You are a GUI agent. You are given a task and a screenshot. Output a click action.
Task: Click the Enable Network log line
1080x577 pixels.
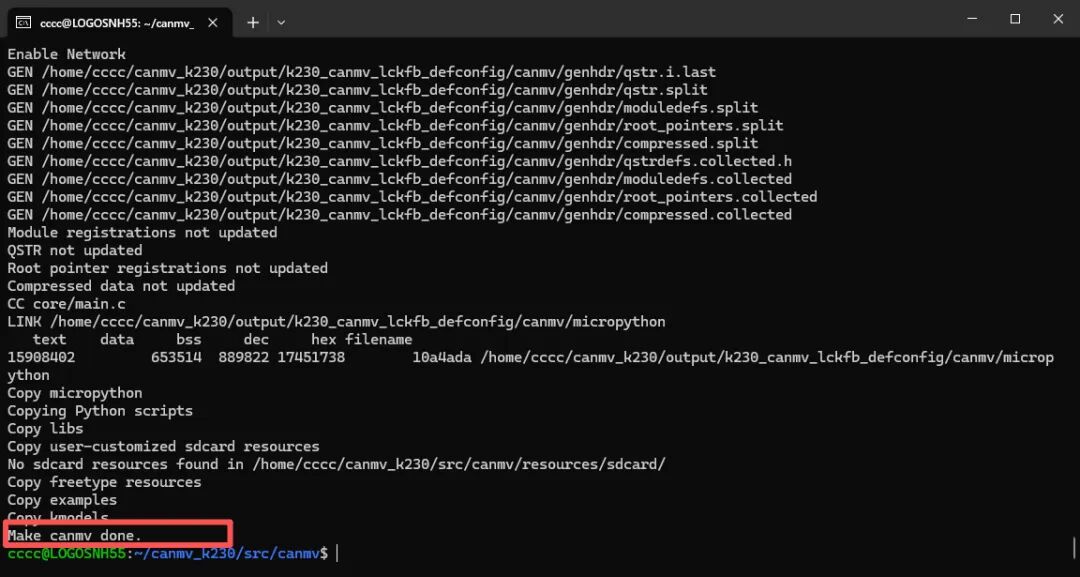(x=66, y=54)
